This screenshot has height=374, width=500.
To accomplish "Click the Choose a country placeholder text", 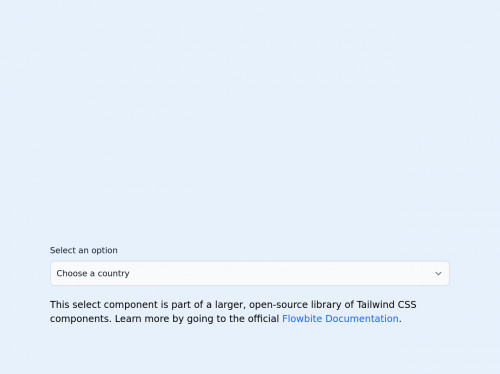I will pyautogui.click(x=93, y=273).
